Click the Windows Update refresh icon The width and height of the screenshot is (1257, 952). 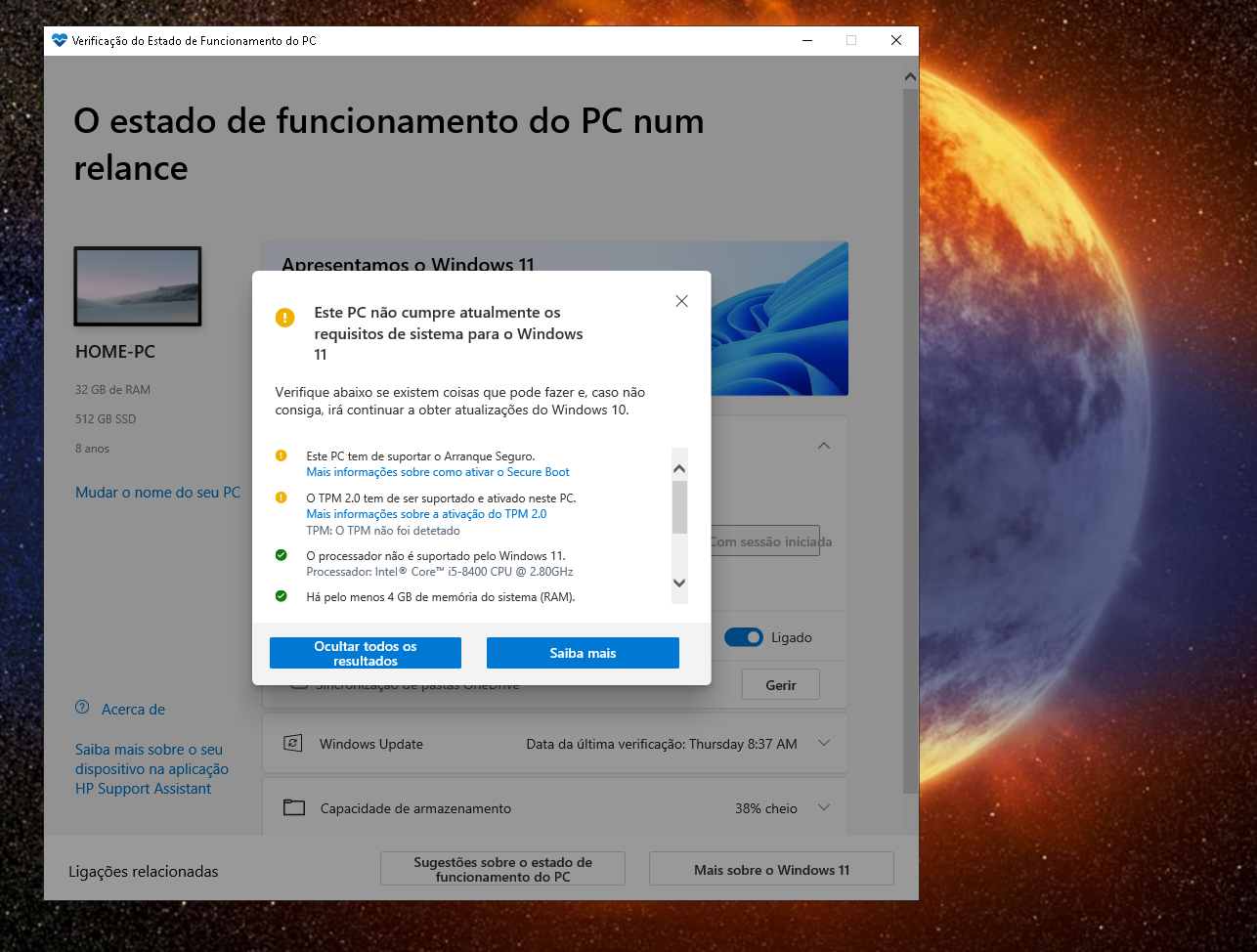coord(295,744)
